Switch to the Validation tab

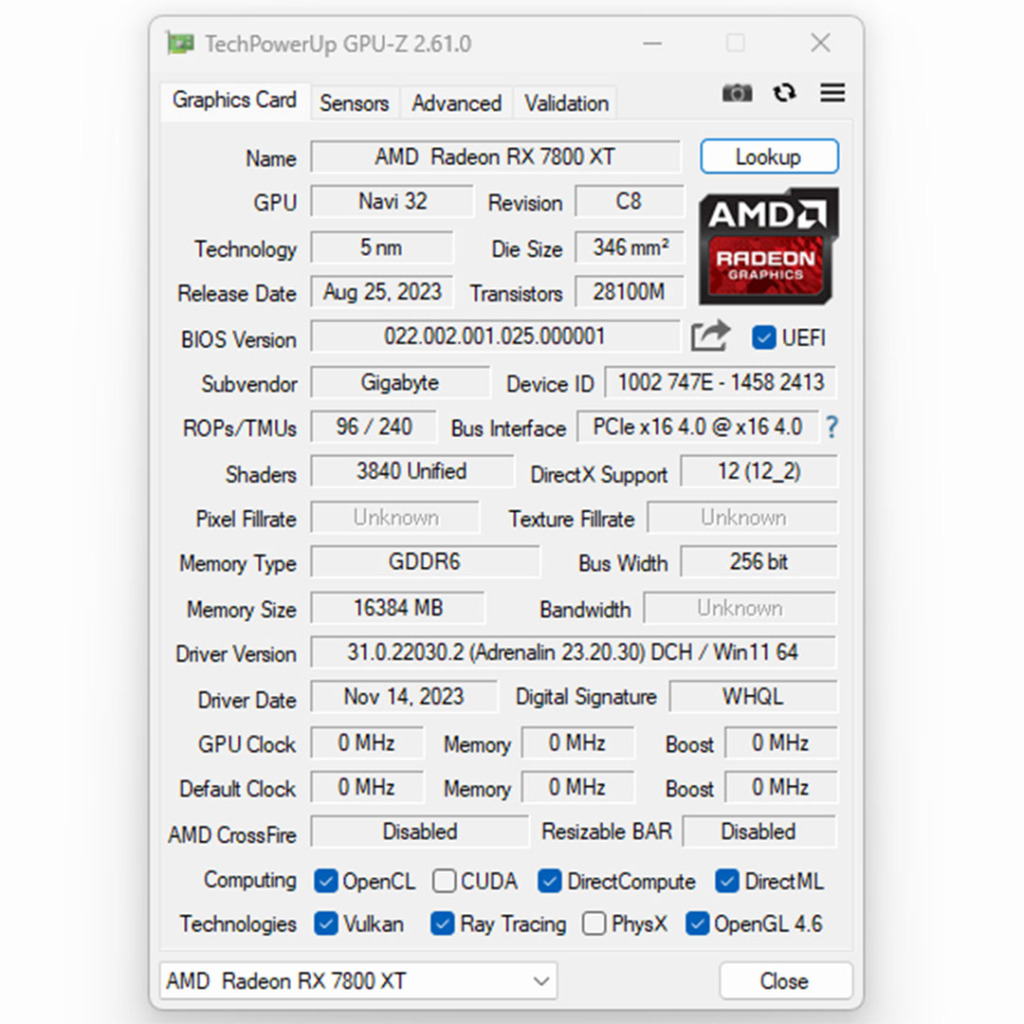point(566,103)
